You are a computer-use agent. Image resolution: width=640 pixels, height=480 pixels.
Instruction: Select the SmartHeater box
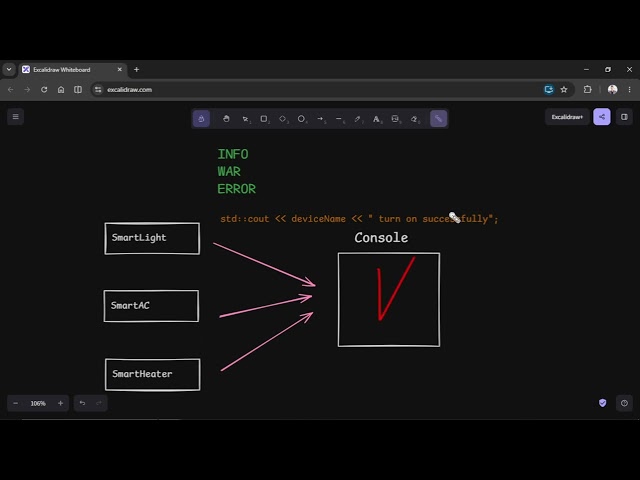[153, 375]
